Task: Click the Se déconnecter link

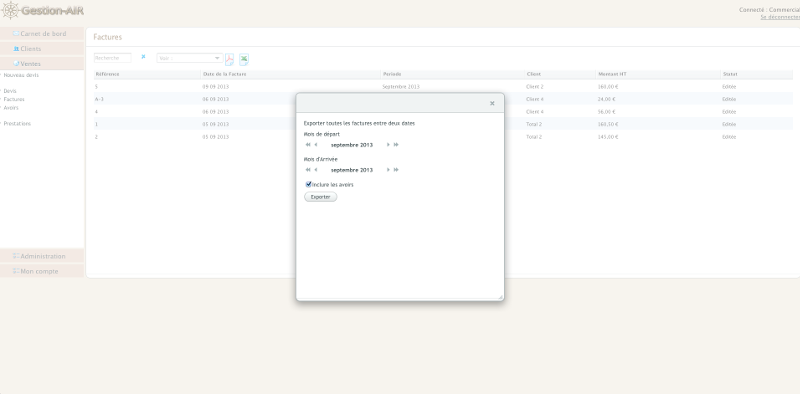Action: coord(780,17)
